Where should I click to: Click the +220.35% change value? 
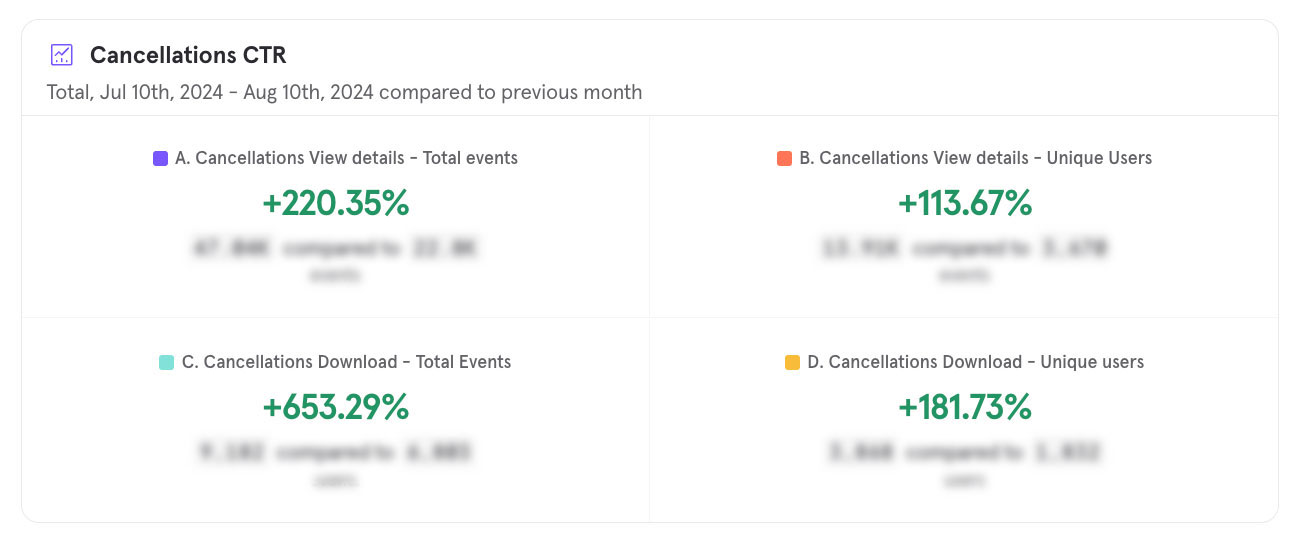pos(336,204)
